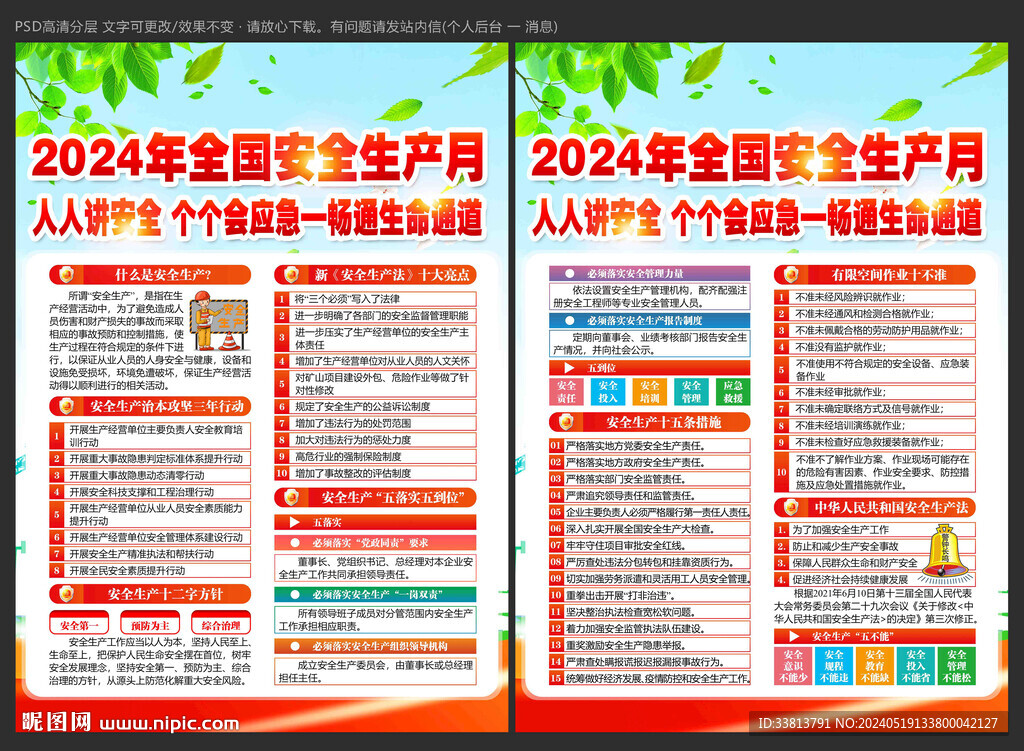Viewport: 1024px width, 751px height.
Task: Click the construction worker illustration
Action: (219, 321)
